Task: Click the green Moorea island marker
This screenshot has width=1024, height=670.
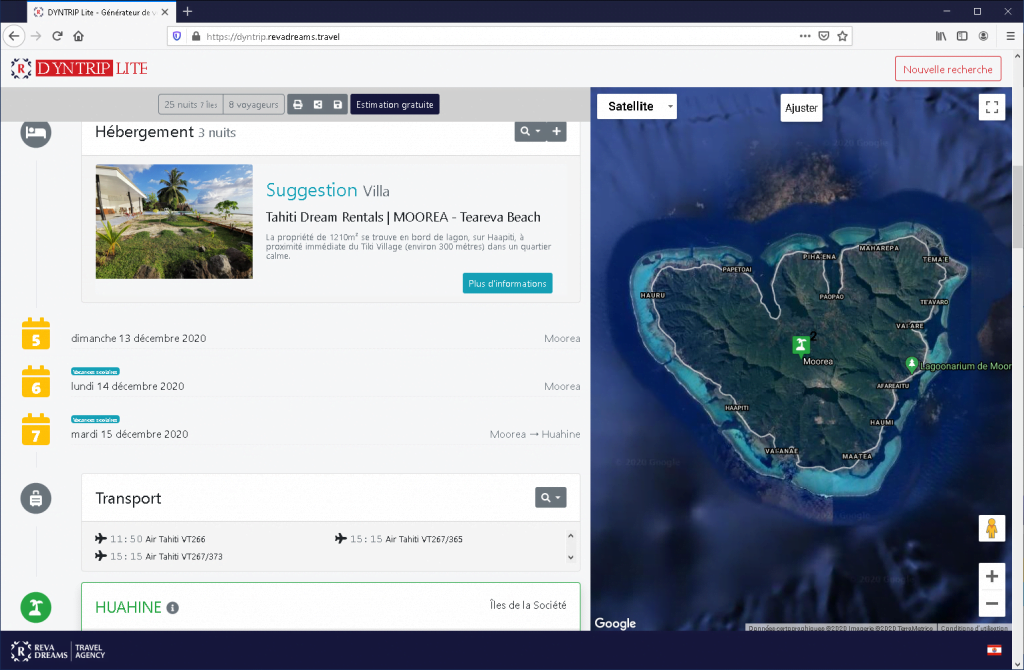Action: click(x=800, y=345)
